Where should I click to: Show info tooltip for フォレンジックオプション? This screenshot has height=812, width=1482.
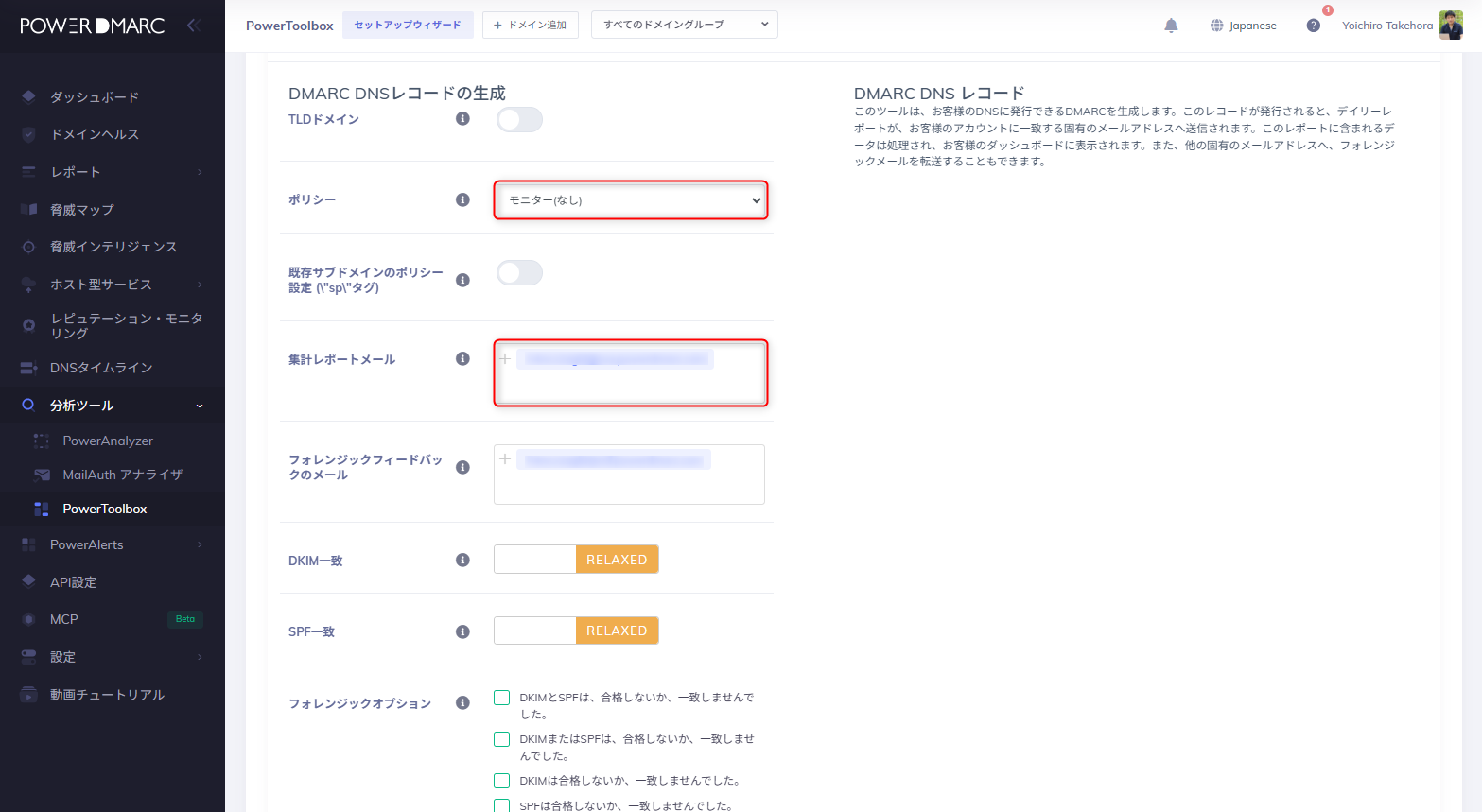tap(462, 702)
